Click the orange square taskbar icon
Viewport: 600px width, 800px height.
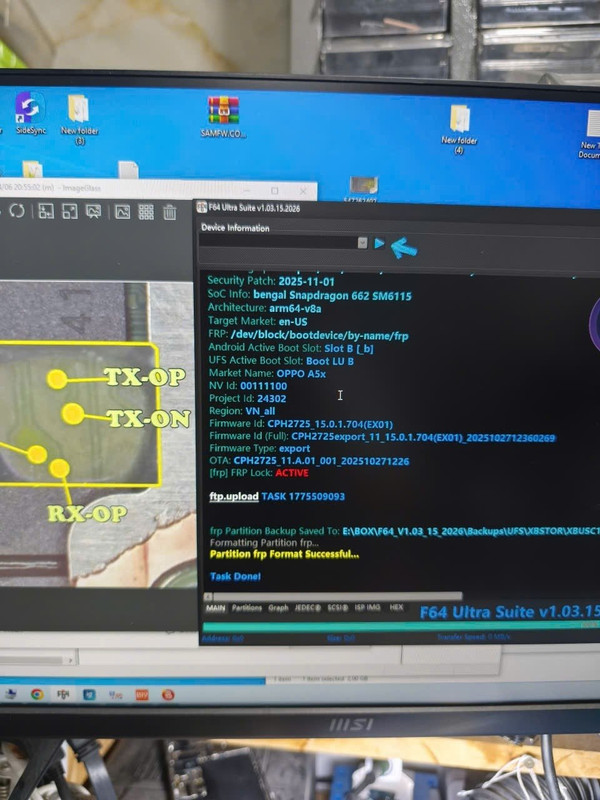coord(142,695)
